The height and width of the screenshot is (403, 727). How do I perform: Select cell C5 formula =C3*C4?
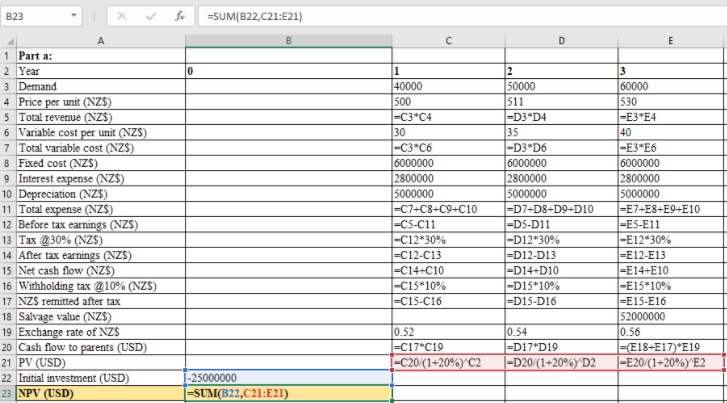click(446, 116)
